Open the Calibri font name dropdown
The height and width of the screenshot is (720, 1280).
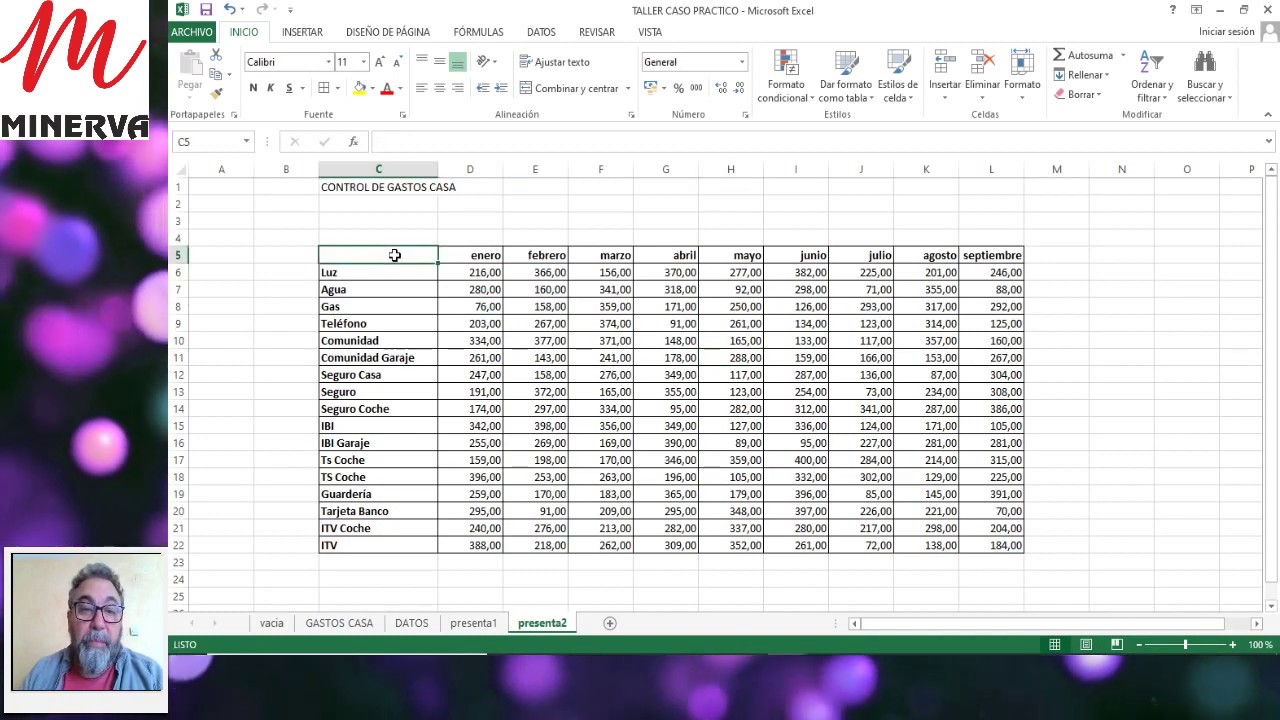[x=328, y=62]
